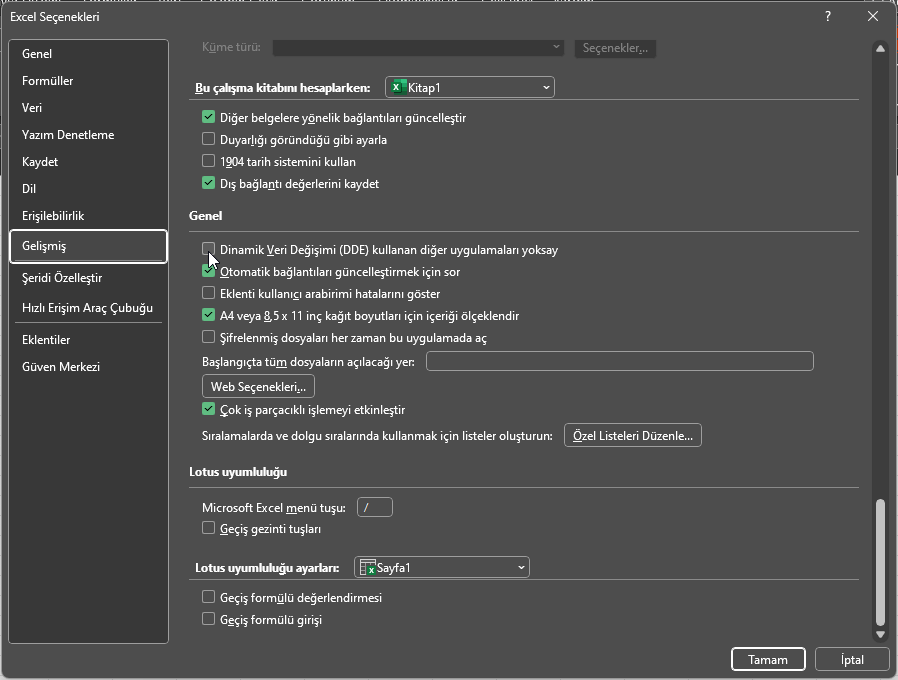
Task: Click the worksheet icon beside Sayfa1
Action: (x=366, y=567)
